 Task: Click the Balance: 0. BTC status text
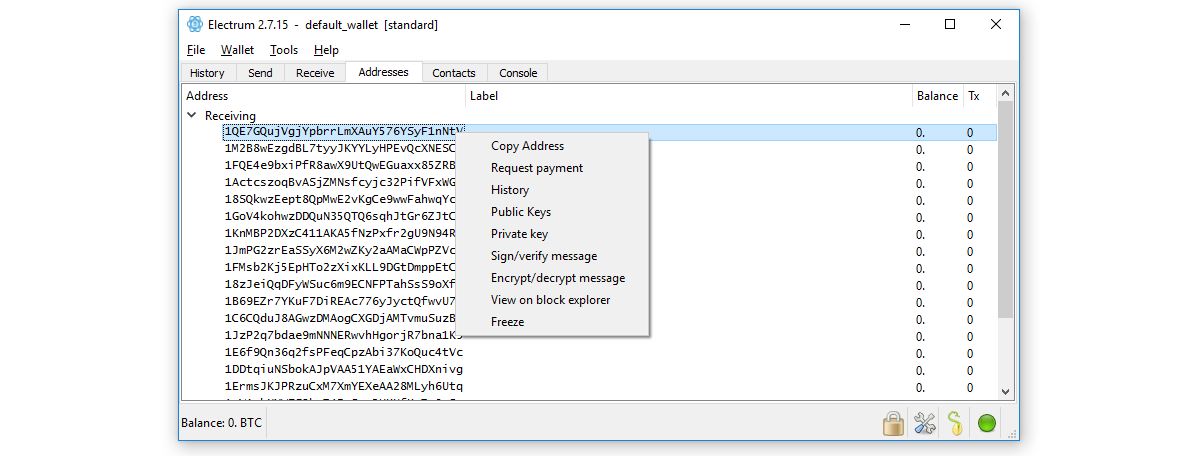coord(221,423)
